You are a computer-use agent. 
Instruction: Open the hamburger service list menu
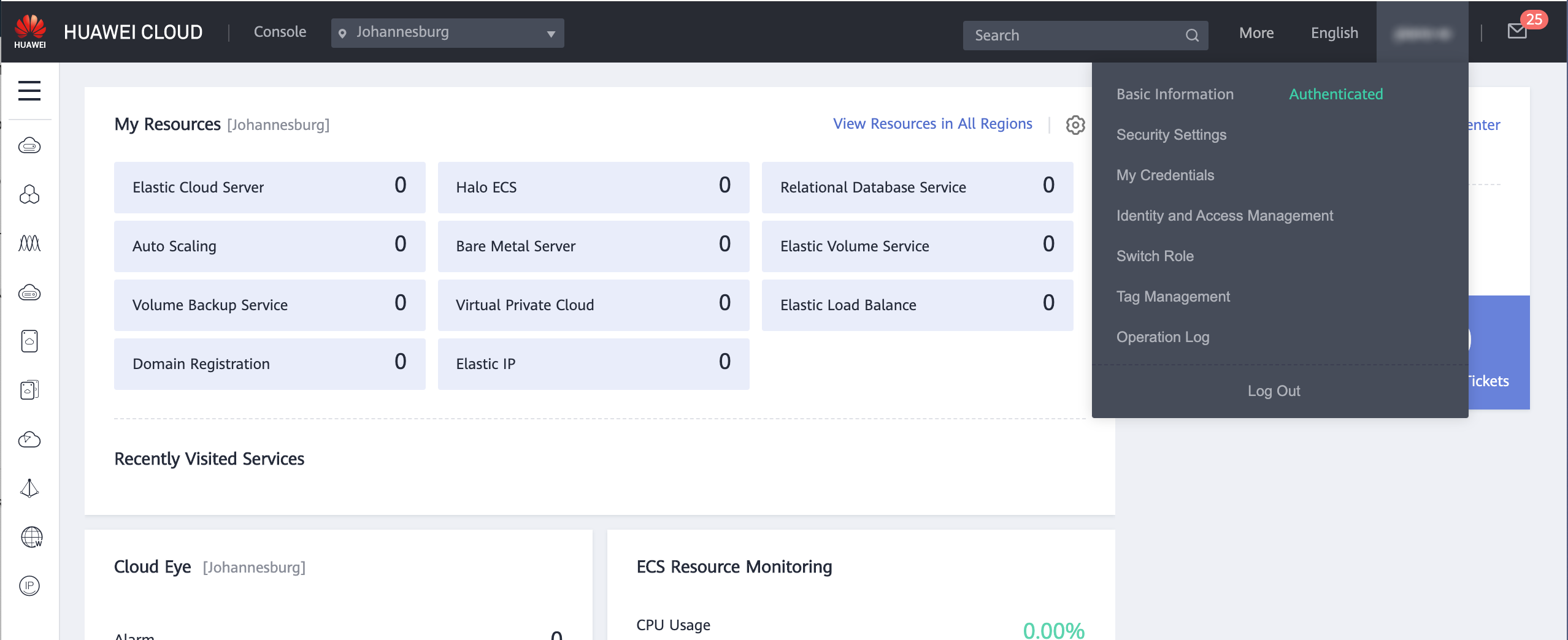click(x=29, y=91)
